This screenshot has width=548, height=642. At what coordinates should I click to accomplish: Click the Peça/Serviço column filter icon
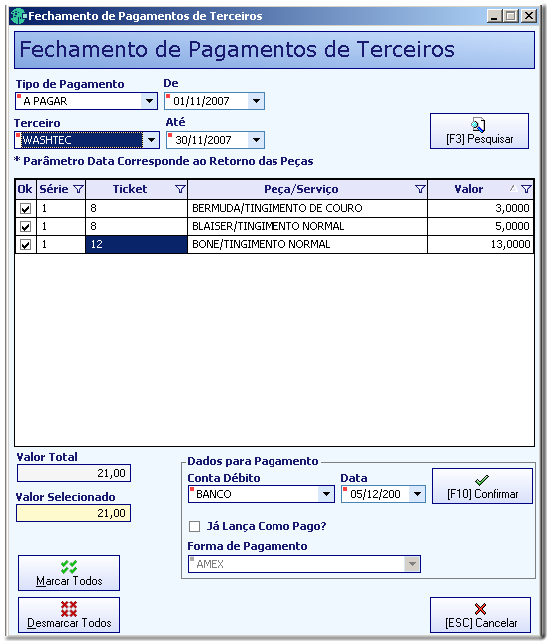(420, 189)
